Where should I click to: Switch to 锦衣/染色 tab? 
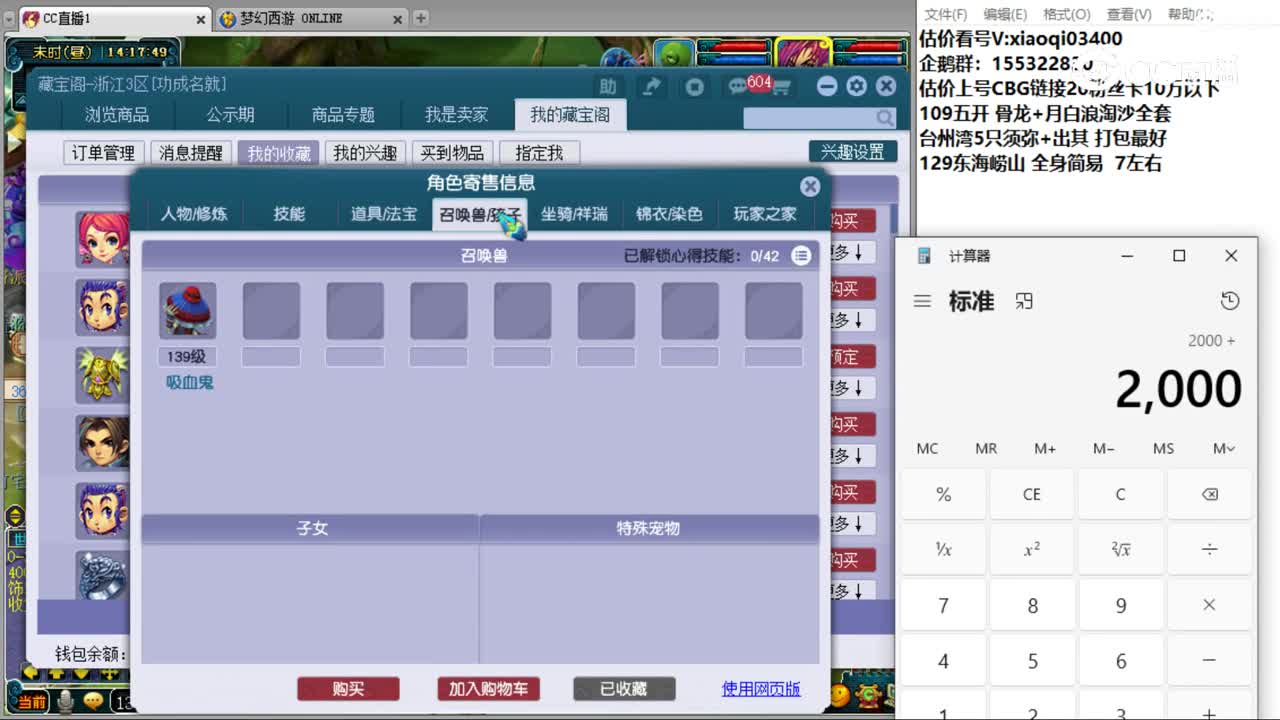click(669, 214)
